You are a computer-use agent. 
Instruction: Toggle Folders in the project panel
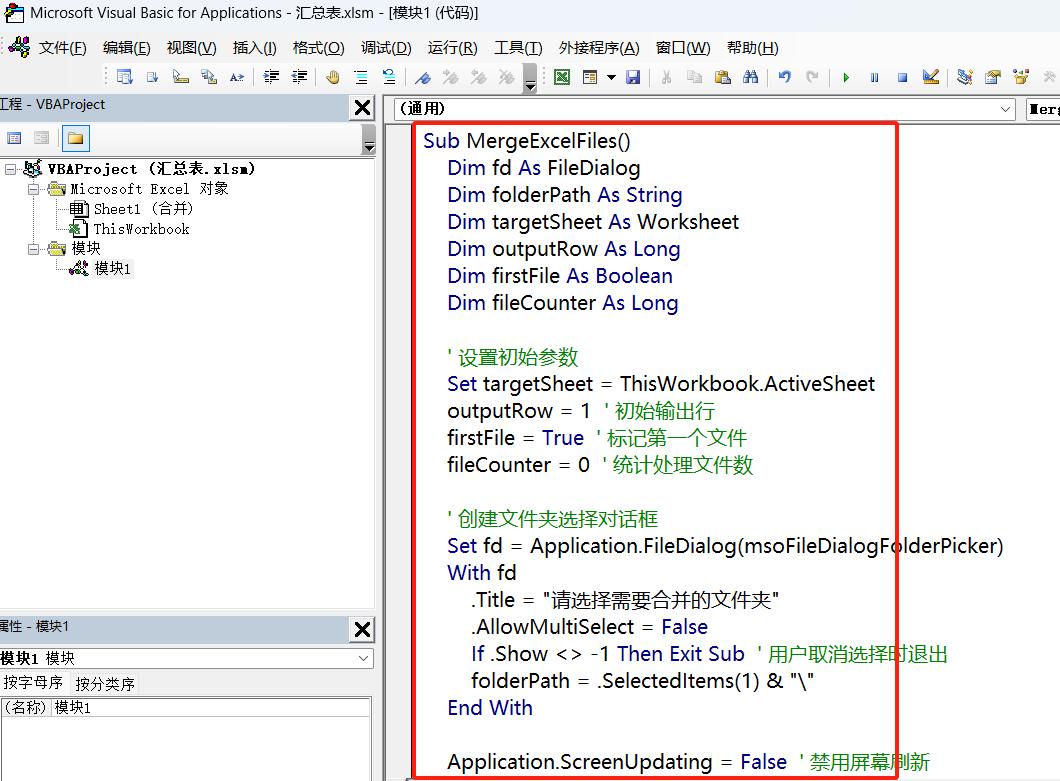76,138
